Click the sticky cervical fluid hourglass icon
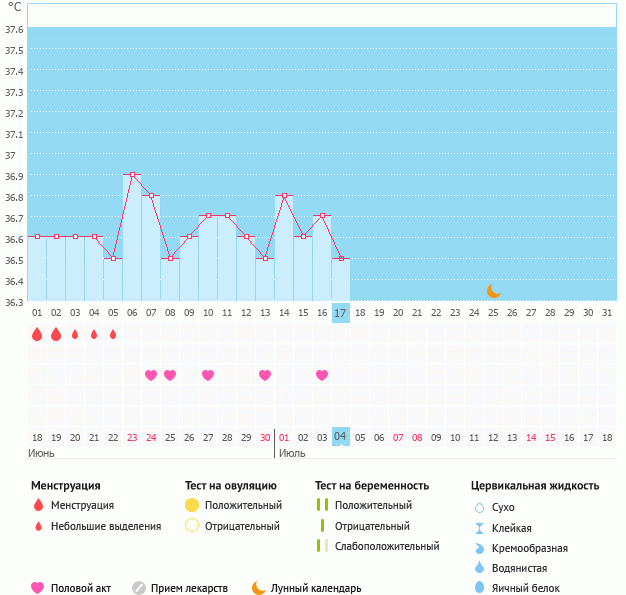The image size is (626, 595). point(480,528)
